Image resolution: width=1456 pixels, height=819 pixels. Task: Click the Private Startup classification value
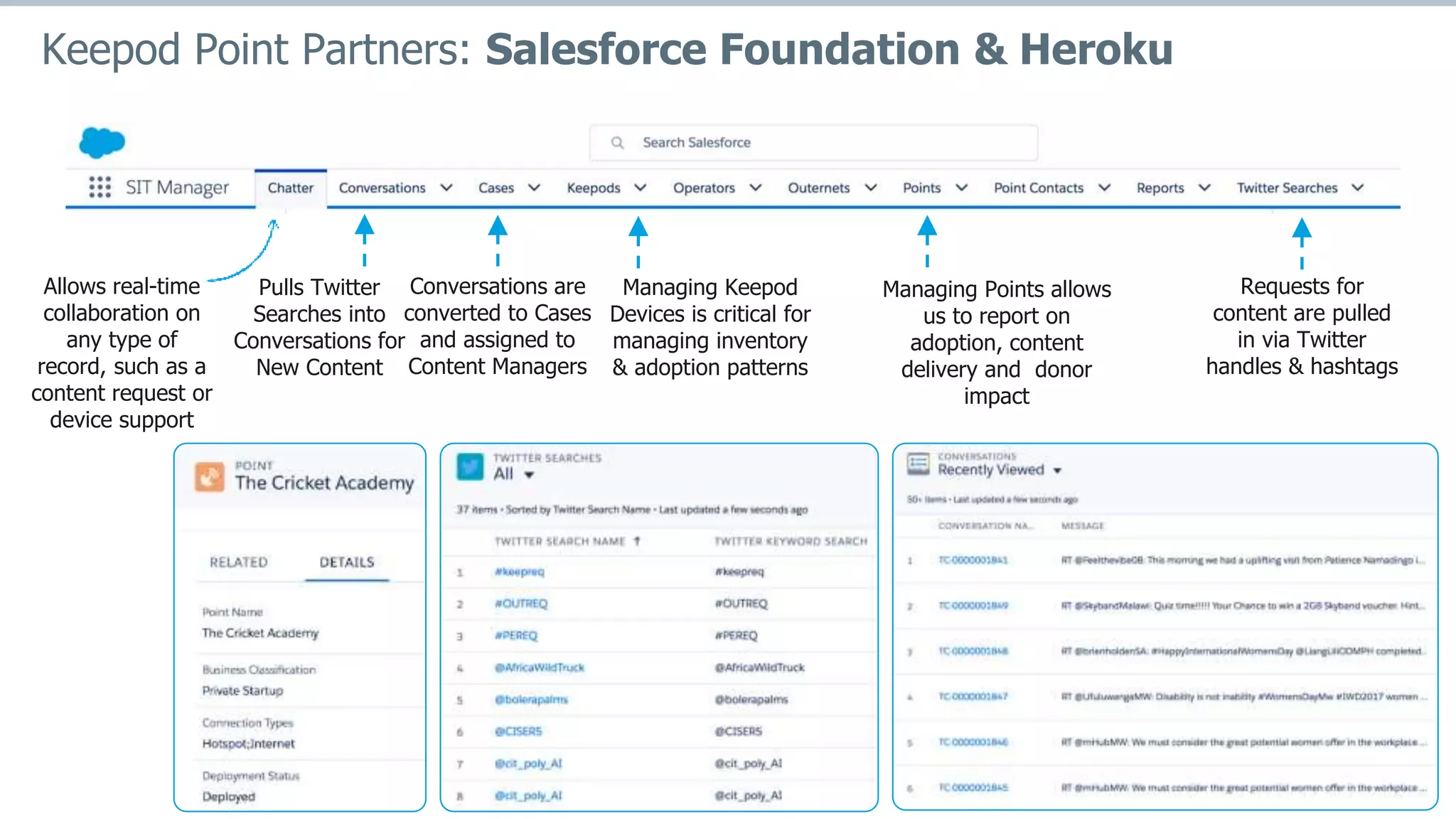(242, 690)
